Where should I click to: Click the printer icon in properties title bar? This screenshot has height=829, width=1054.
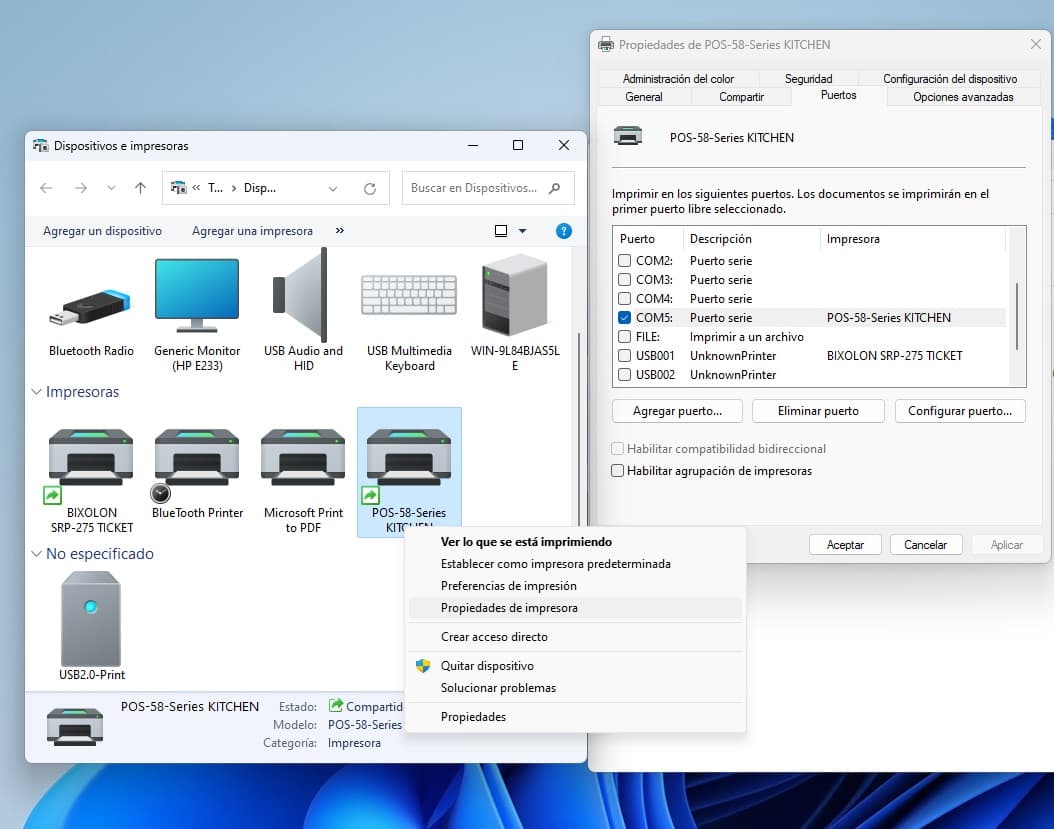[x=606, y=45]
